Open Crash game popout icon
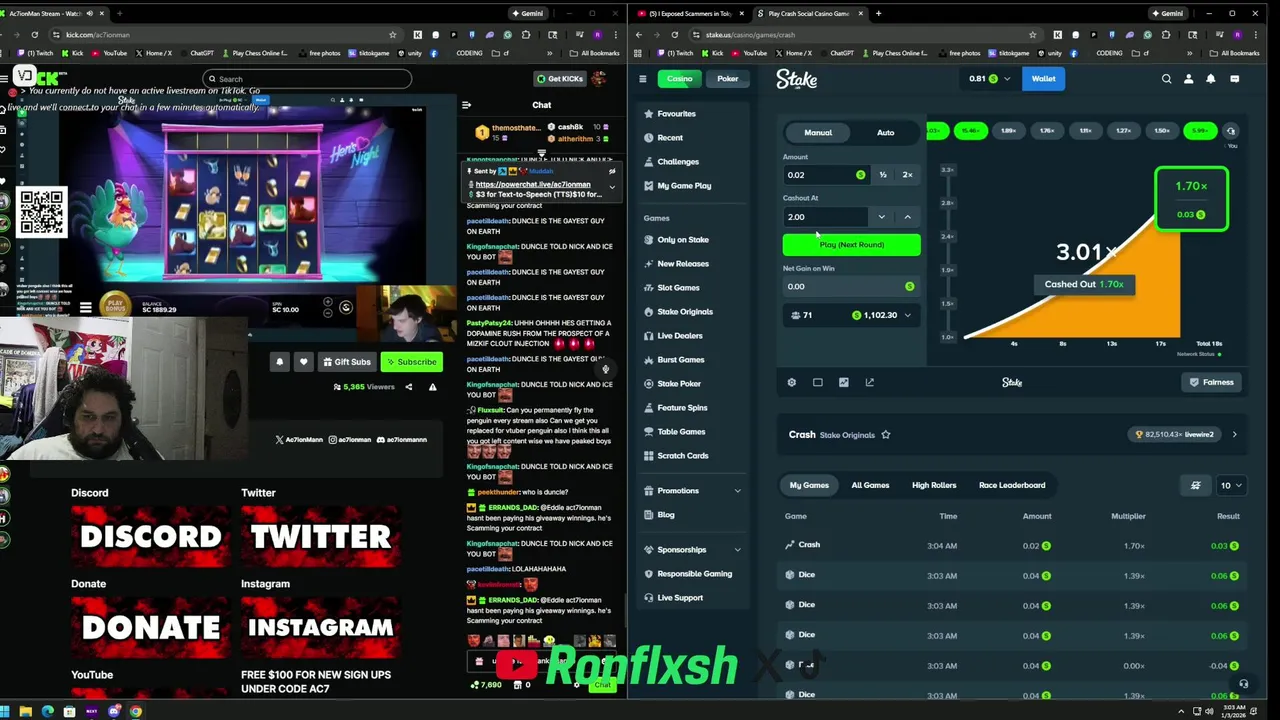 coord(870,382)
